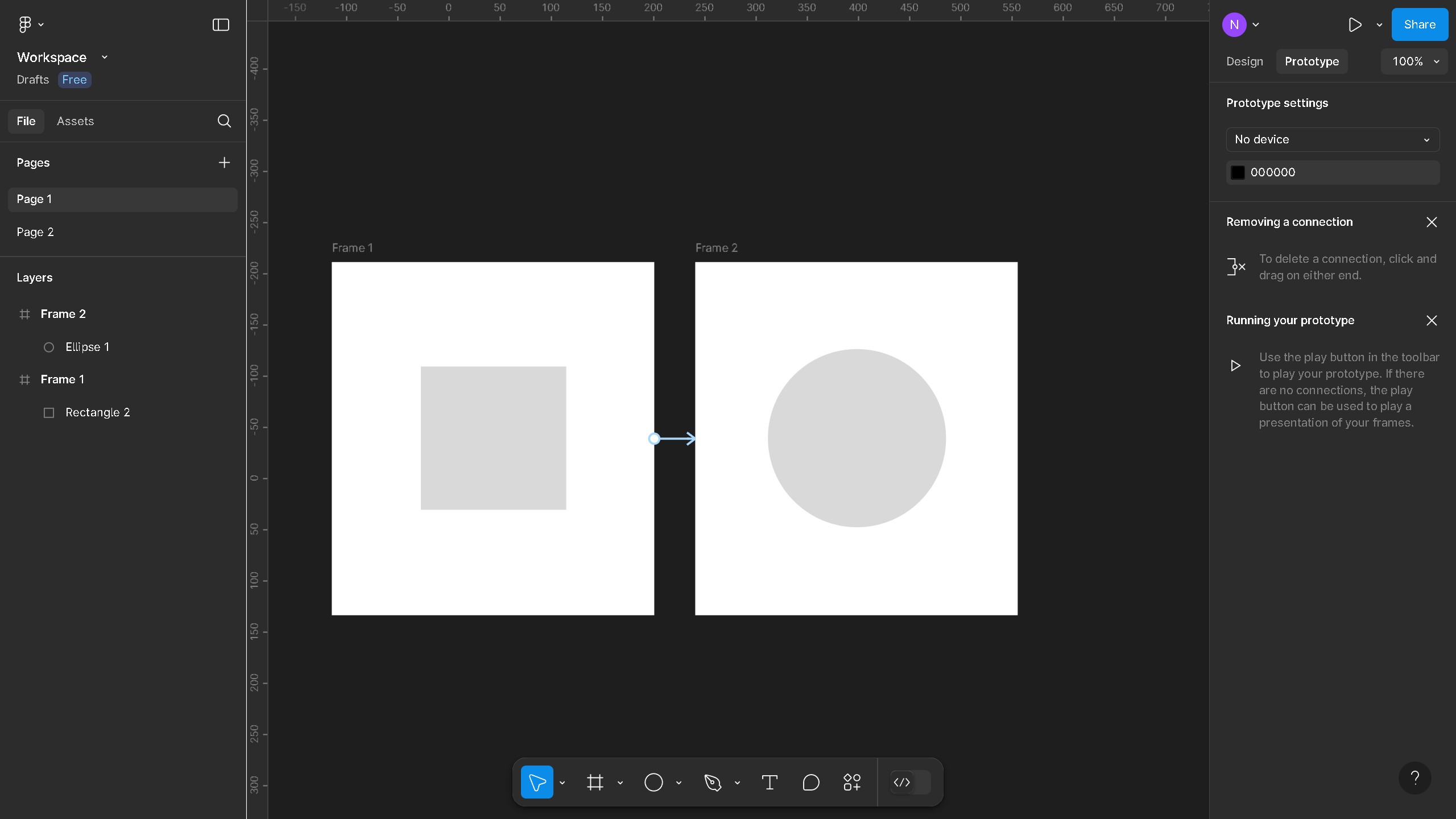The width and height of the screenshot is (1456, 819).
Task: Open the zoom level dropdown
Action: click(1414, 61)
